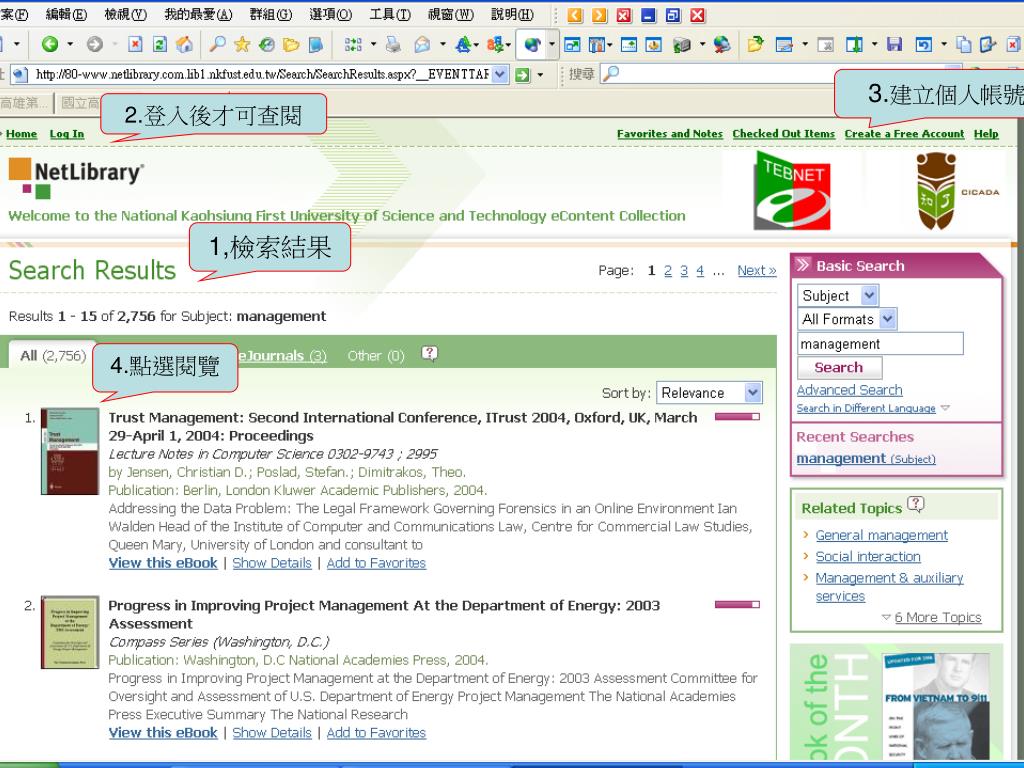Image resolution: width=1024 pixels, height=768 pixels.
Task: Go to results page 2
Action: 667,270
